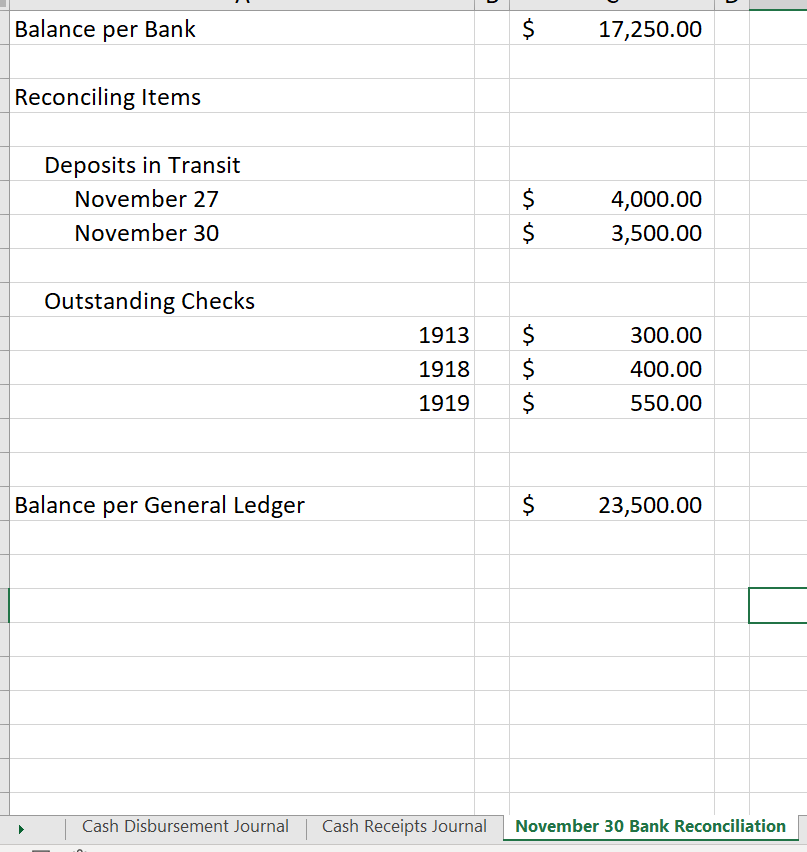The width and height of the screenshot is (807, 852).
Task: Select the Balance per General Ledger cell
Action: (242, 504)
